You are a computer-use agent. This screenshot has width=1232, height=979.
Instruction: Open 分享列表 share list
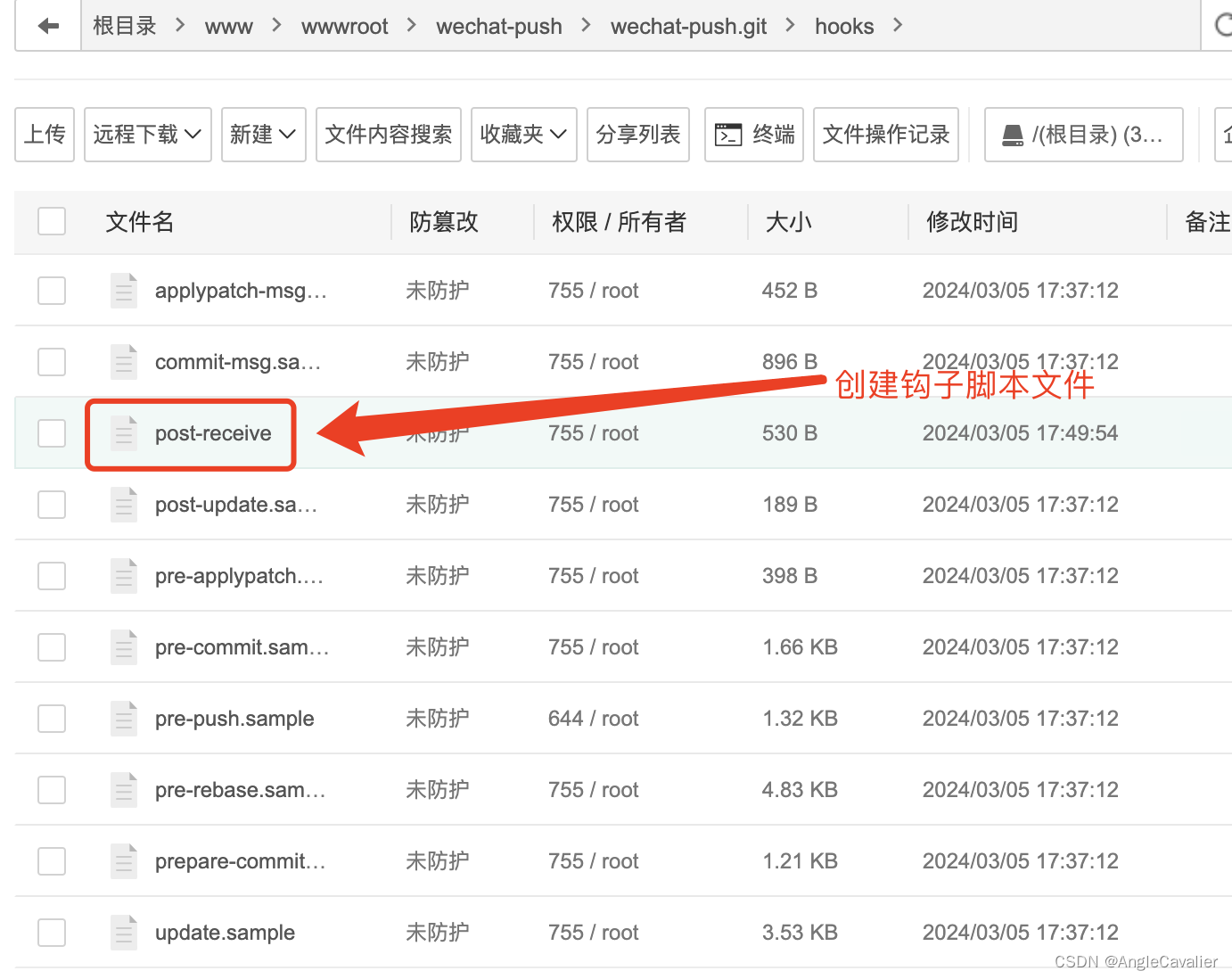click(638, 135)
